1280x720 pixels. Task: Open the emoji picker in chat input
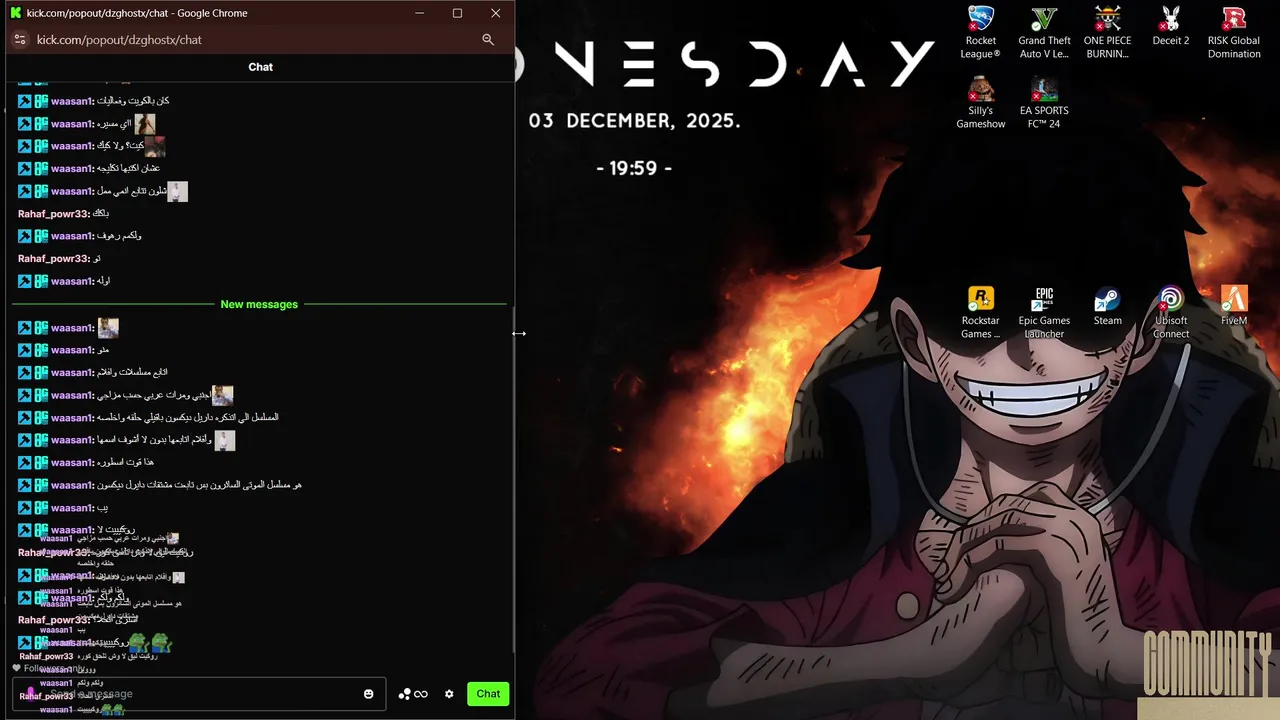click(368, 694)
